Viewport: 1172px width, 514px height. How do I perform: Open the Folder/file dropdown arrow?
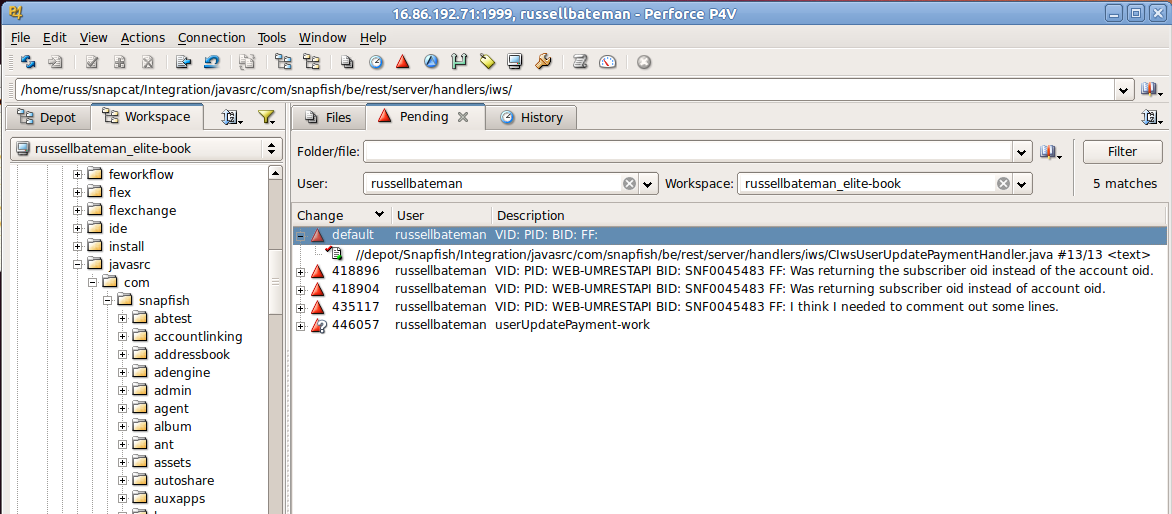(1022, 152)
